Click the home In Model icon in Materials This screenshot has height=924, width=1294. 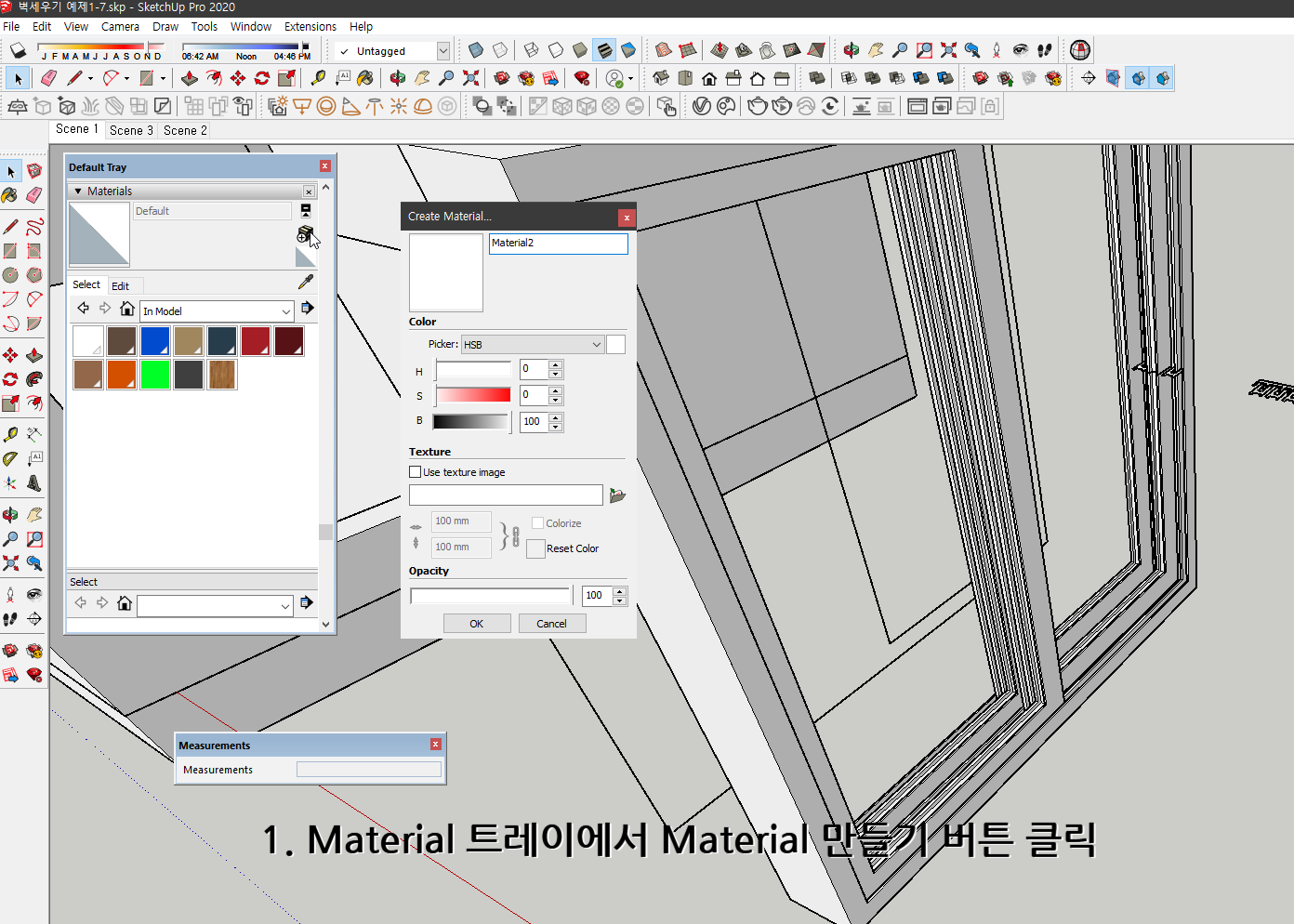pyautogui.click(x=127, y=309)
